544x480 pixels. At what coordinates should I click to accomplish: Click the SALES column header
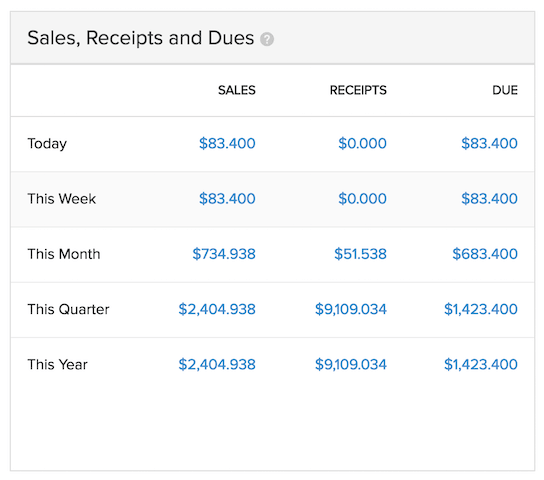pyautogui.click(x=237, y=90)
